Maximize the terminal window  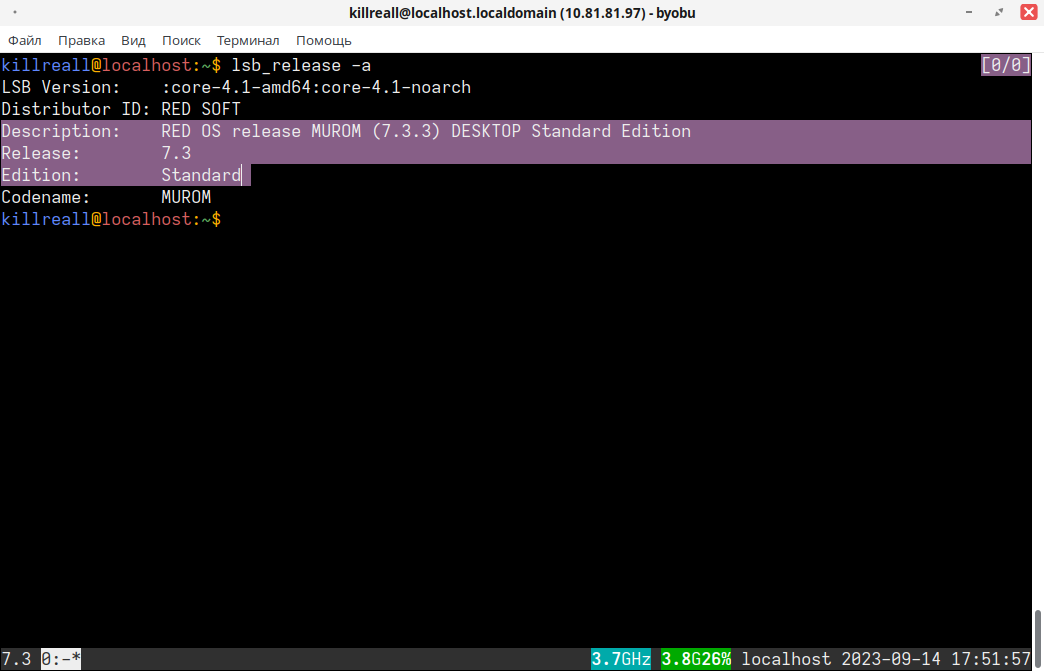tap(999, 12)
